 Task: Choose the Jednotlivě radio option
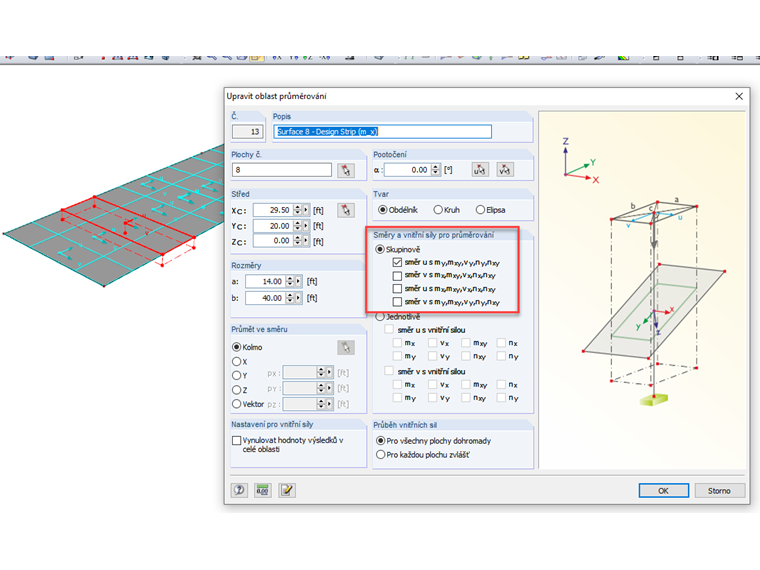(x=380, y=317)
